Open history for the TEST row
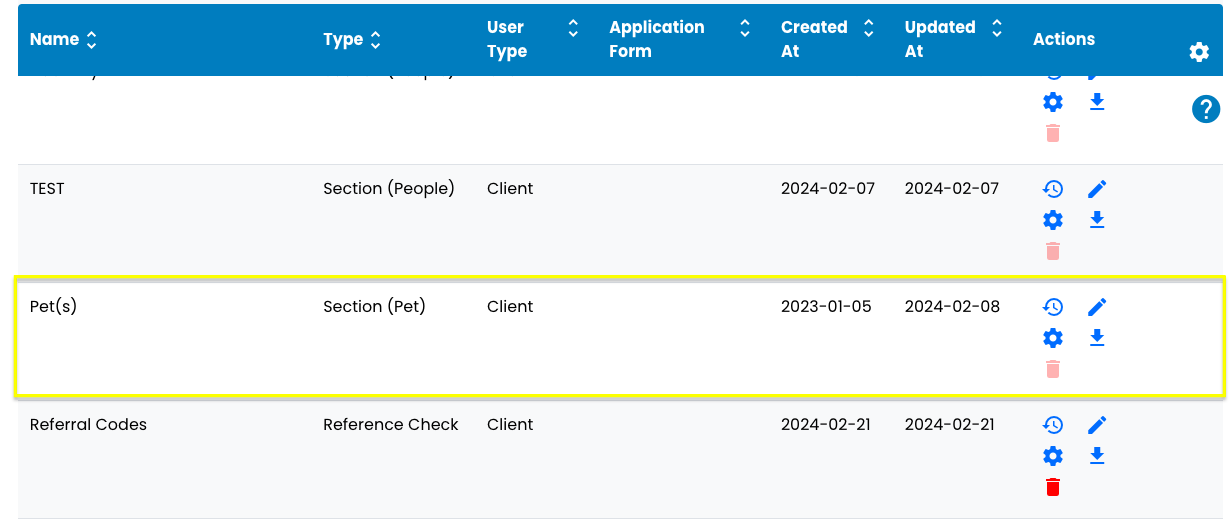Screen dimensions: 1231x523 1052,189
